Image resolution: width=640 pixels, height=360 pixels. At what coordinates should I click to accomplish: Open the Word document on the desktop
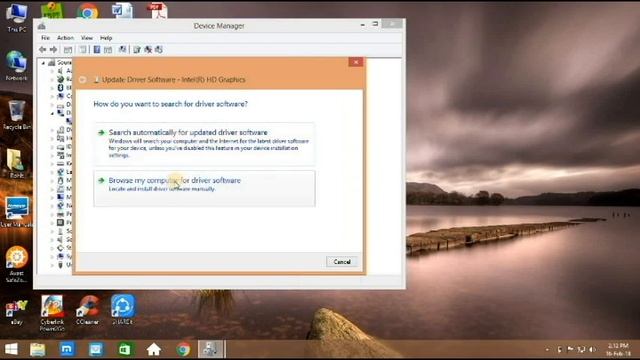coord(122,11)
